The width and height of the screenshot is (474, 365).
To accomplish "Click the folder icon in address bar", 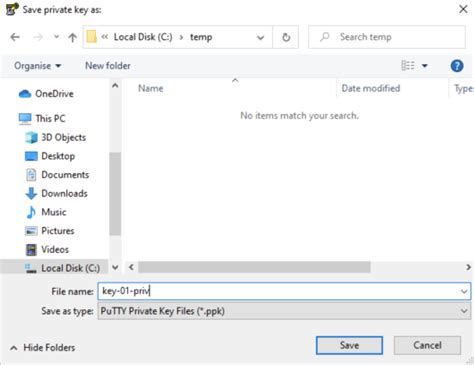I will 91,37.
